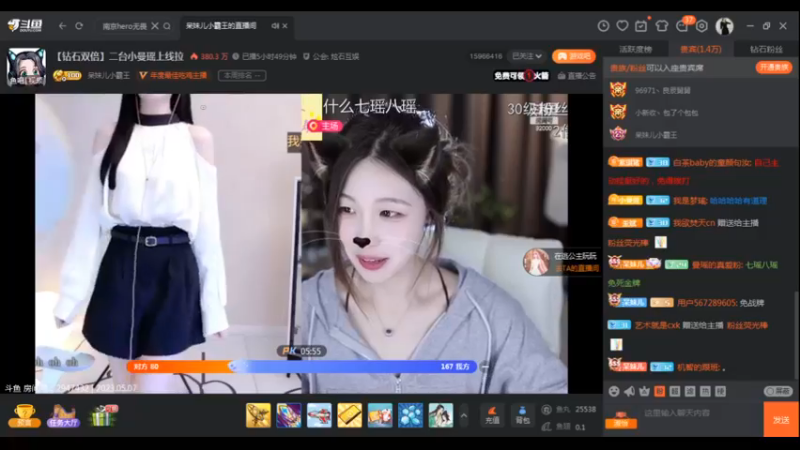Viewport: 800px width, 450px height.
Task: Open the 直播公告 announcement
Action: (577, 76)
